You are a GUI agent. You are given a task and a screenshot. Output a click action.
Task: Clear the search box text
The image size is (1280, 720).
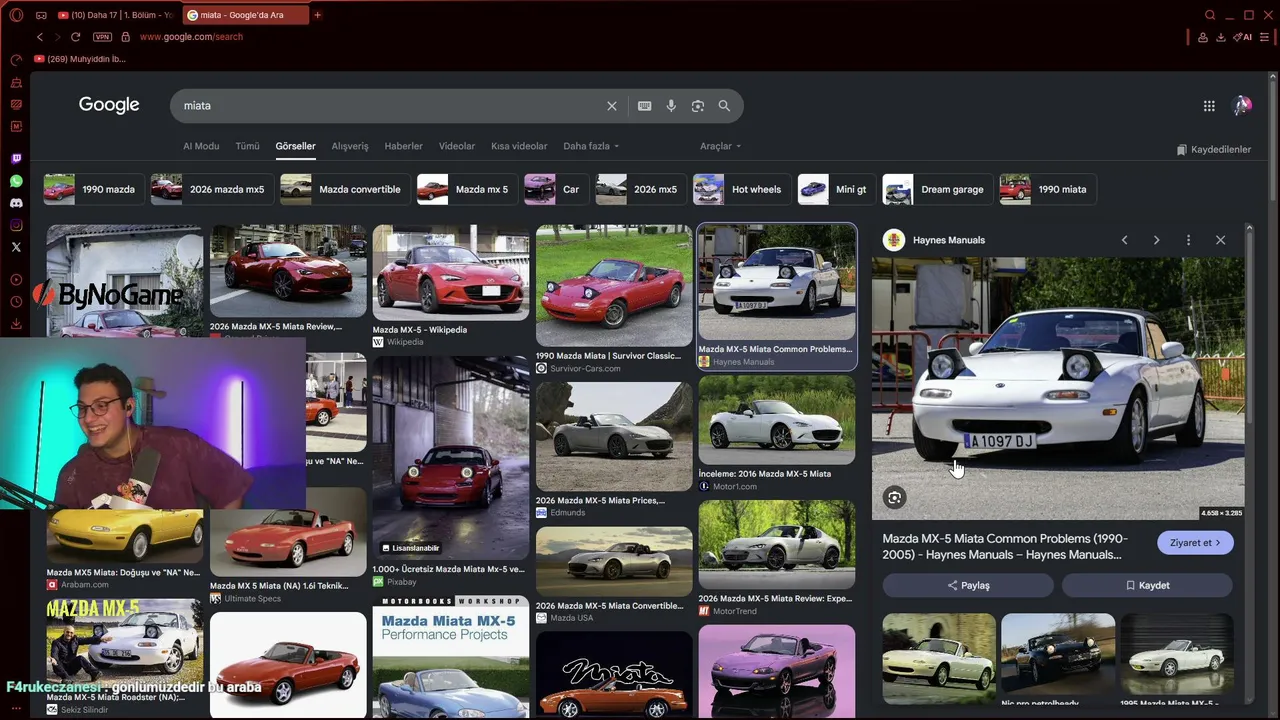tap(612, 106)
